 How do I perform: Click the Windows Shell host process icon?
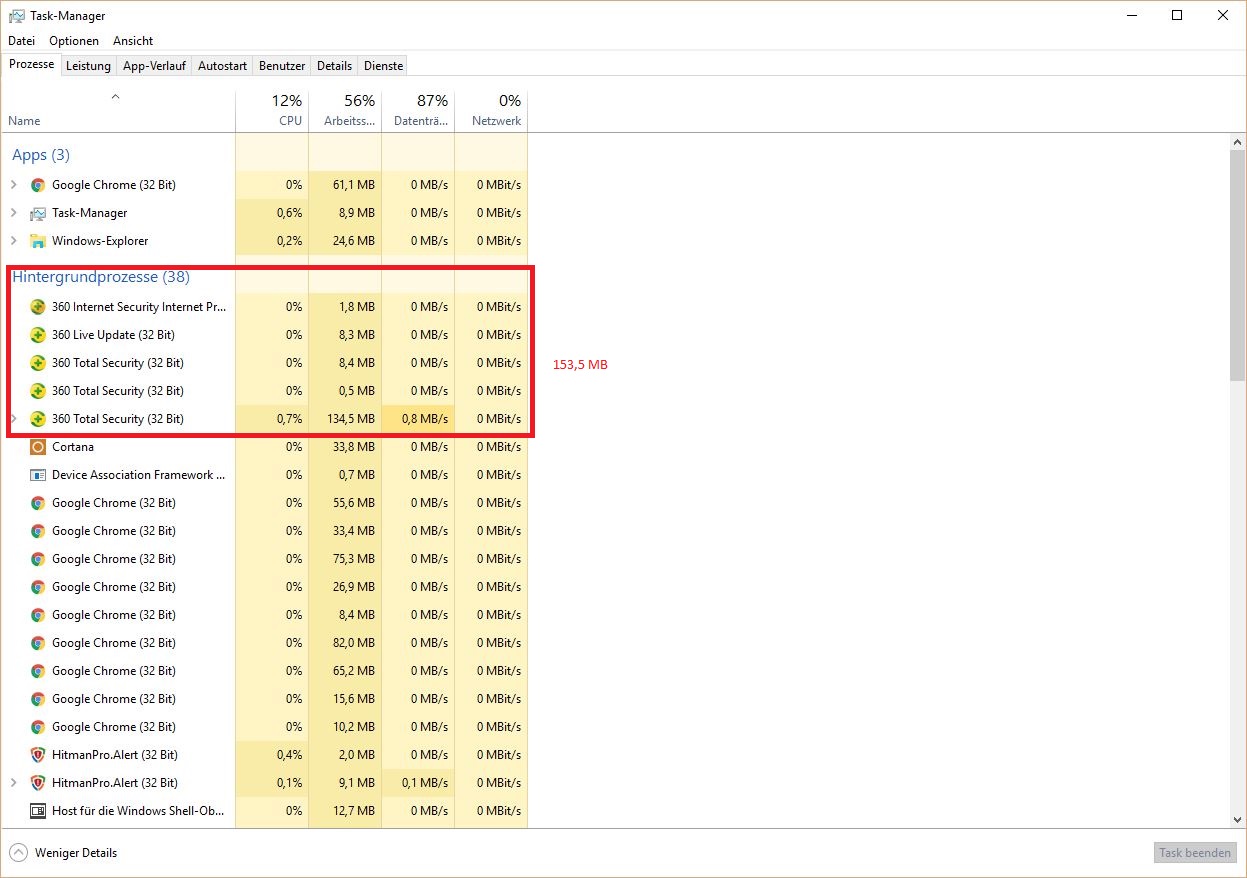point(38,811)
